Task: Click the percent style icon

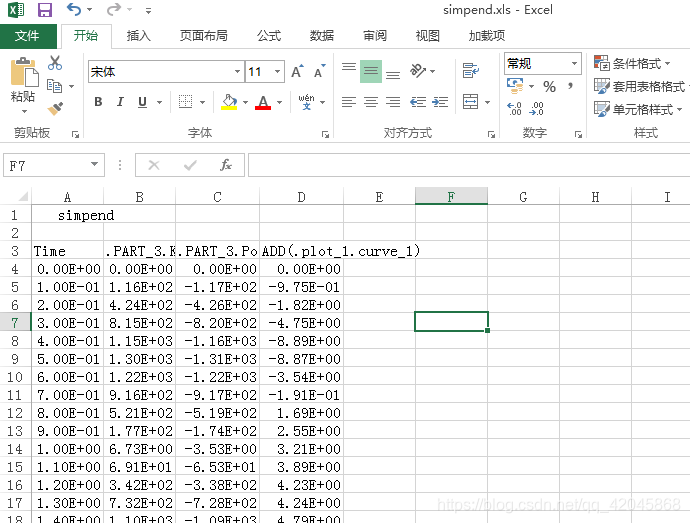Action: pos(549,87)
